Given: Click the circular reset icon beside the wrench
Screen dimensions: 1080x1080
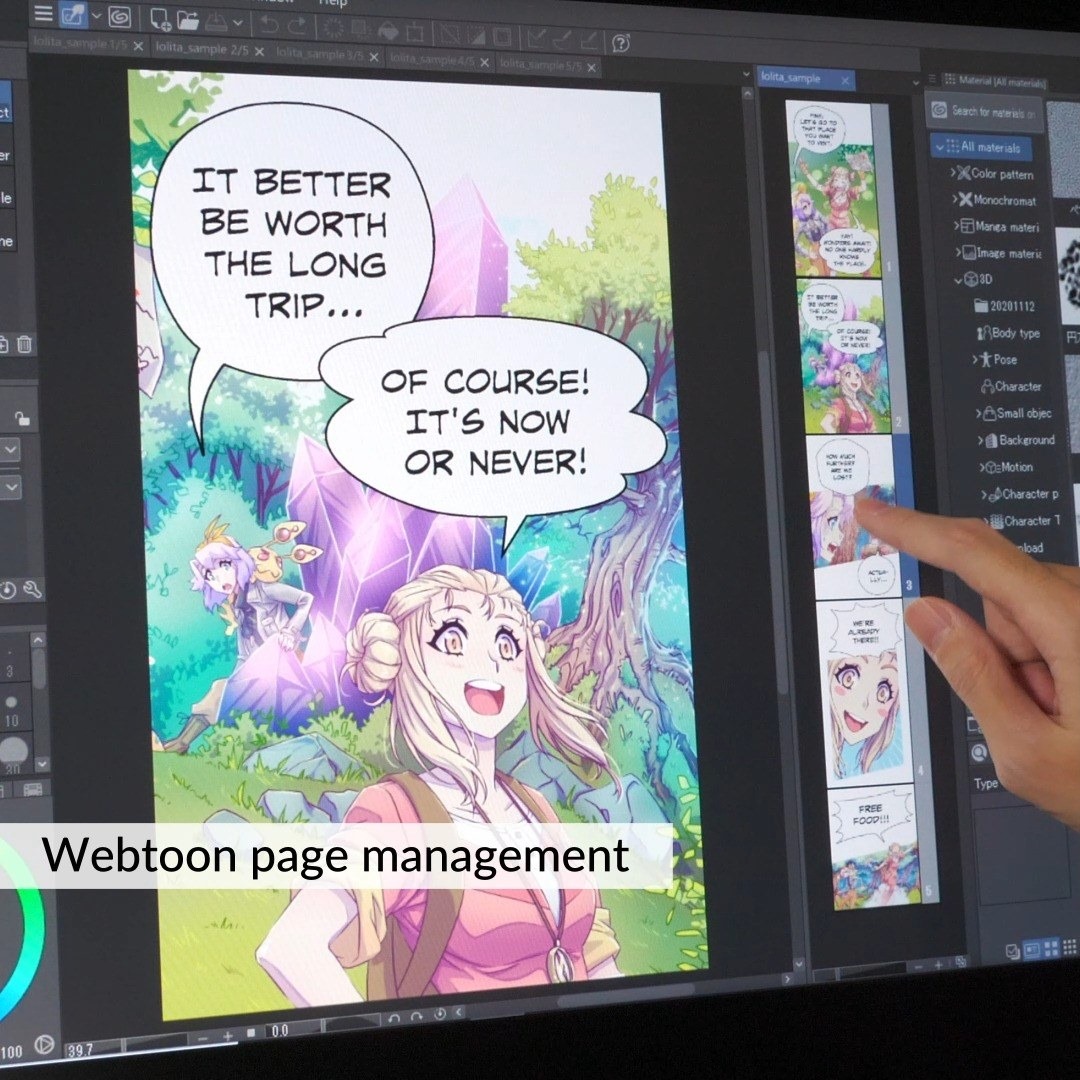Looking at the screenshot, I should [7, 591].
